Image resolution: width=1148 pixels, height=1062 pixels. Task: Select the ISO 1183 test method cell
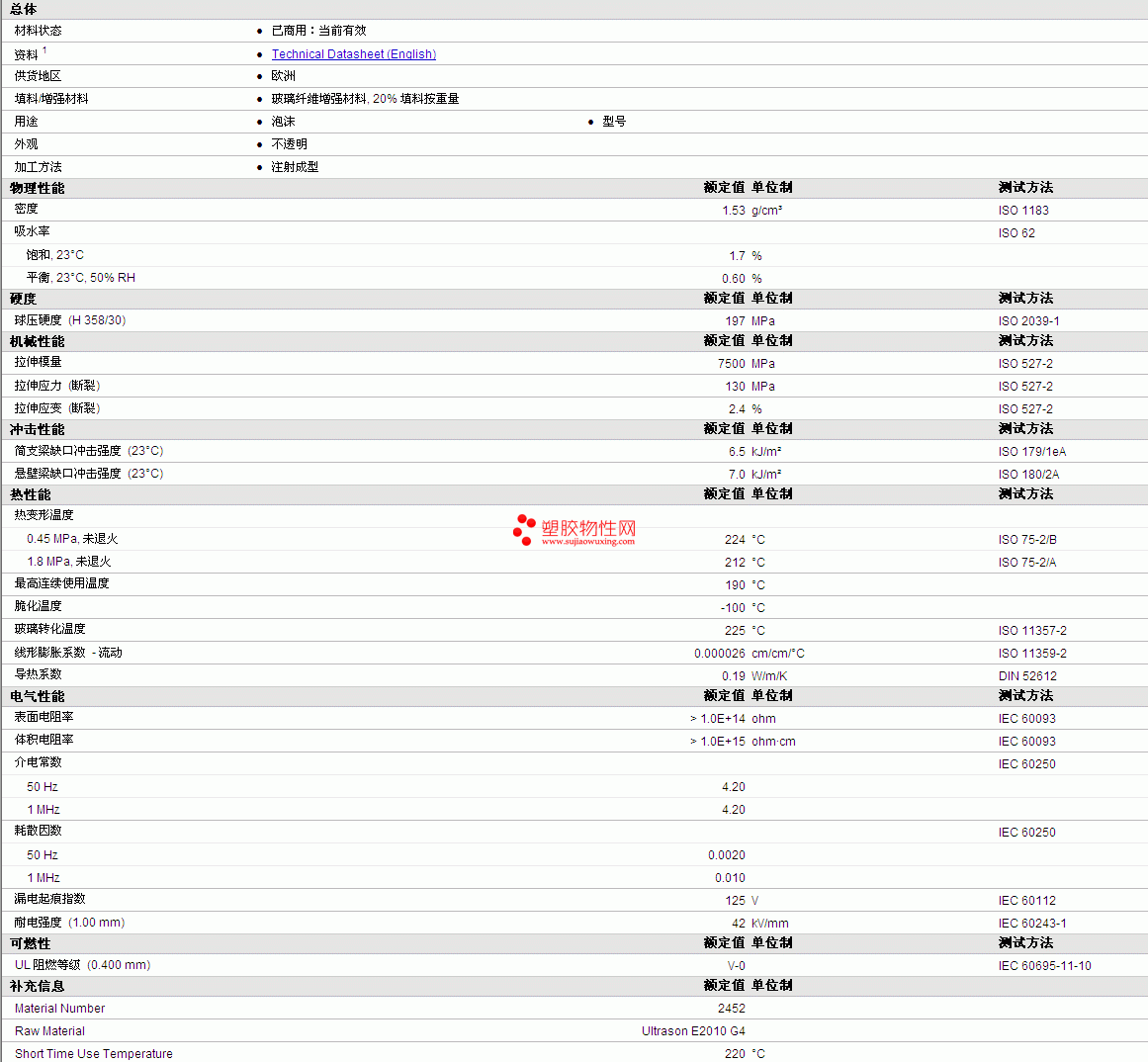coord(1022,211)
